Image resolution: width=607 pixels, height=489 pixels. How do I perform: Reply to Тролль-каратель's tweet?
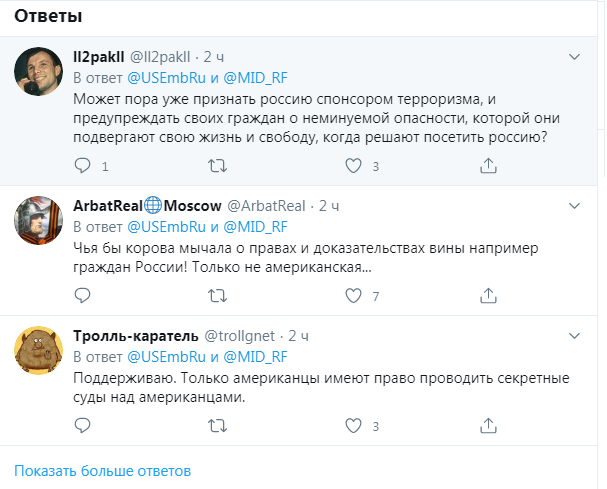(x=83, y=426)
